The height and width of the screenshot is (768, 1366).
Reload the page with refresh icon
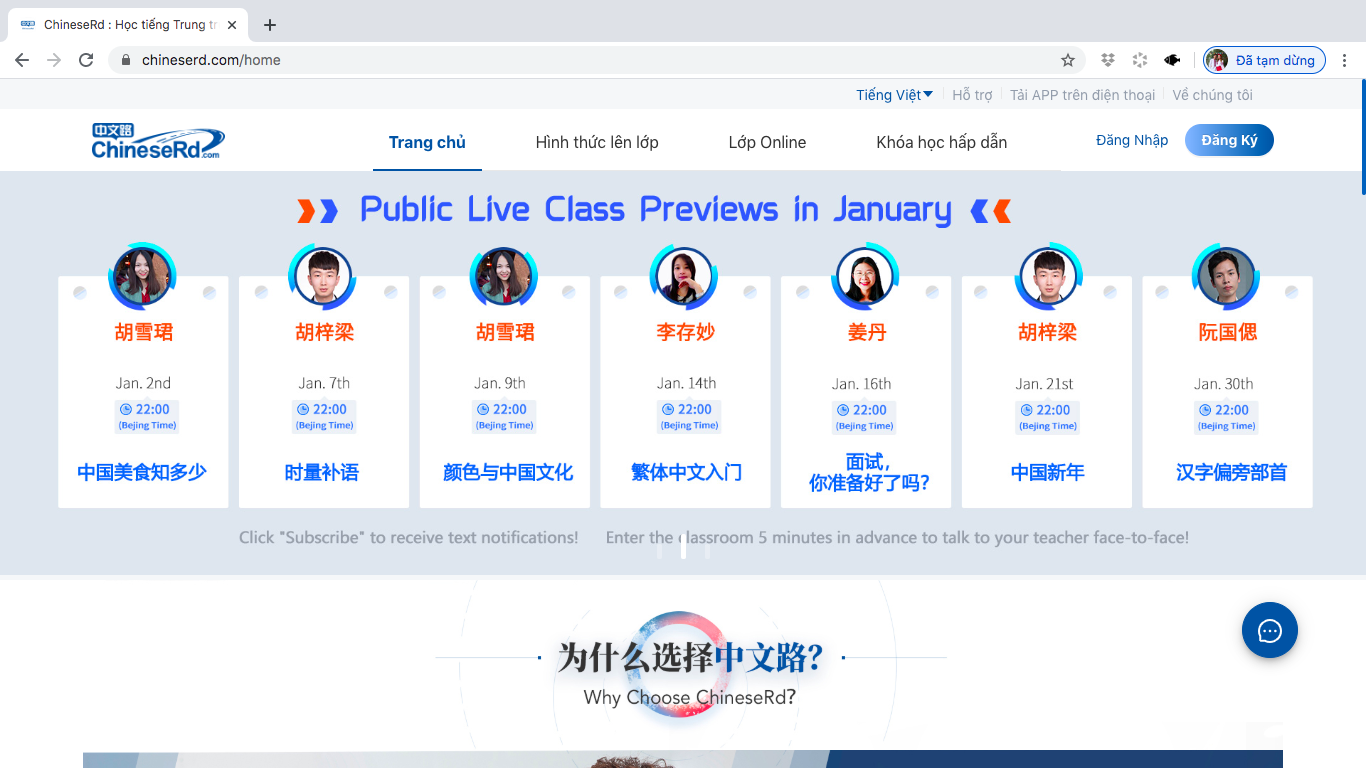[86, 60]
